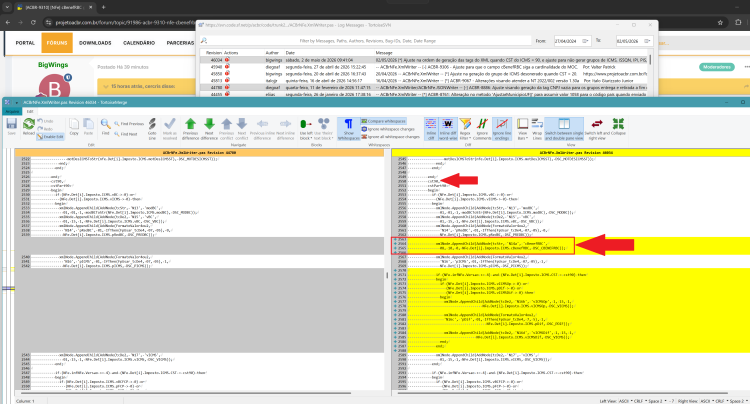Open CALENDÁRIO in the forum navigation
Screen dimensions: 750x404
point(139,43)
